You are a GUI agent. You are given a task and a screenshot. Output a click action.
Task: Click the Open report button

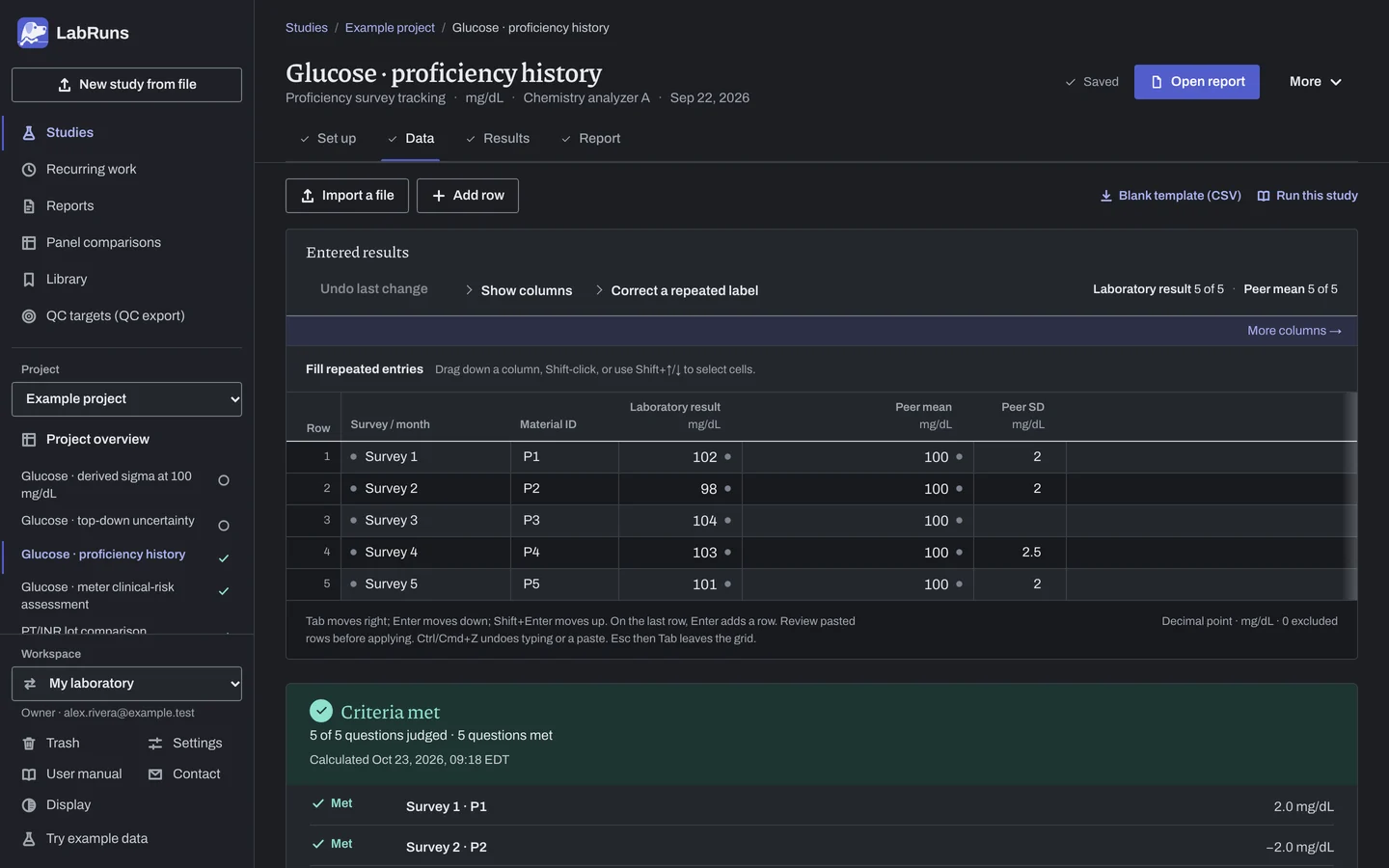click(x=1197, y=82)
